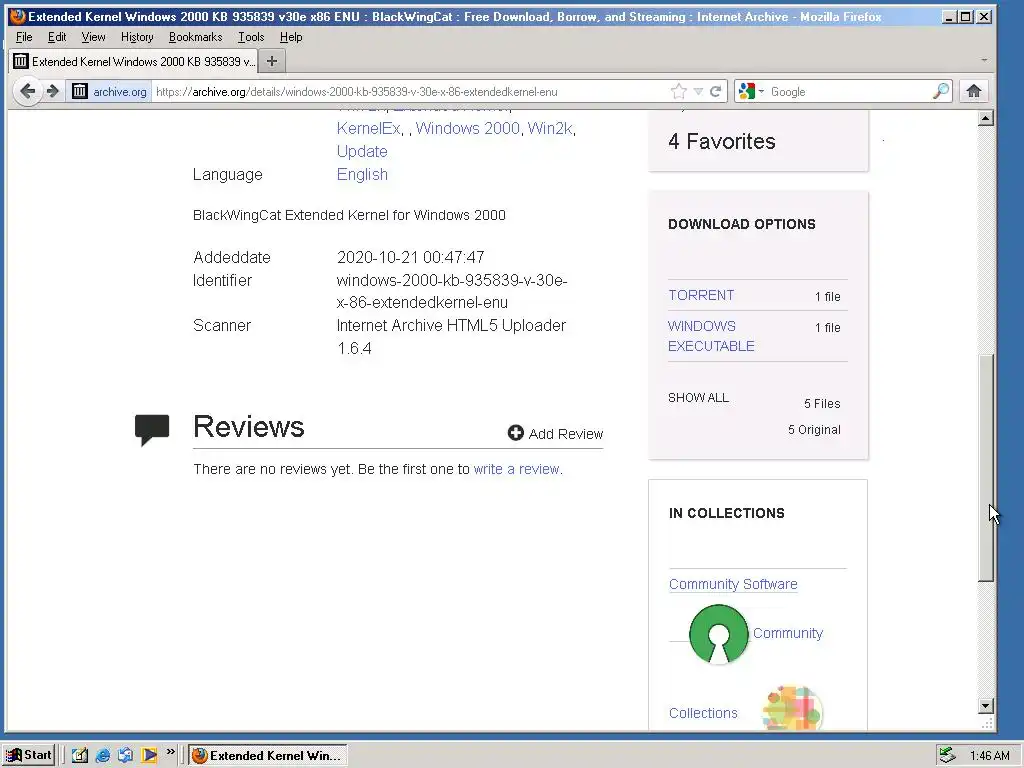Image resolution: width=1024 pixels, height=768 pixels.
Task: Open the View menu
Action: pos(93,37)
